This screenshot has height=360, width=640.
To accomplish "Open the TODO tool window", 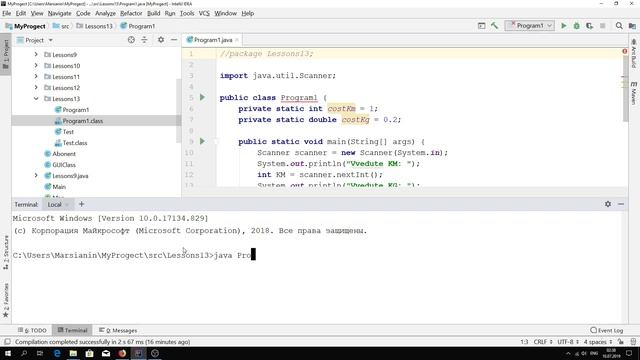I will click(x=32, y=330).
